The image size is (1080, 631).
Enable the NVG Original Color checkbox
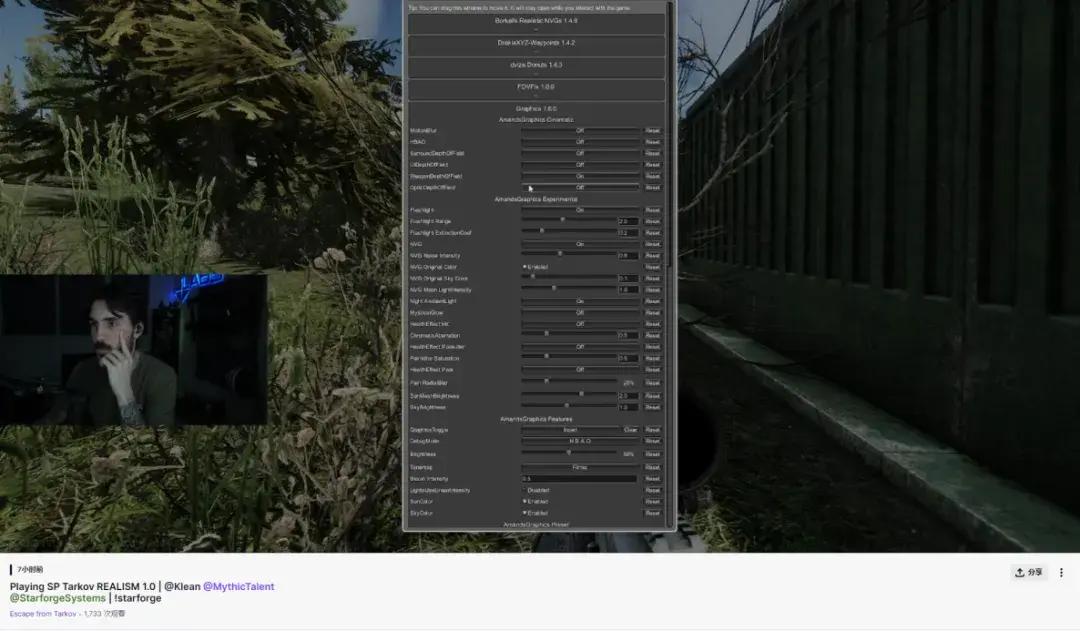[x=525, y=267]
